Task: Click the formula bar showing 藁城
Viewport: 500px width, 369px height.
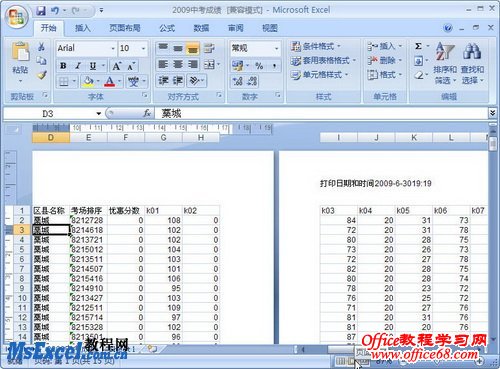Action: 322,113
